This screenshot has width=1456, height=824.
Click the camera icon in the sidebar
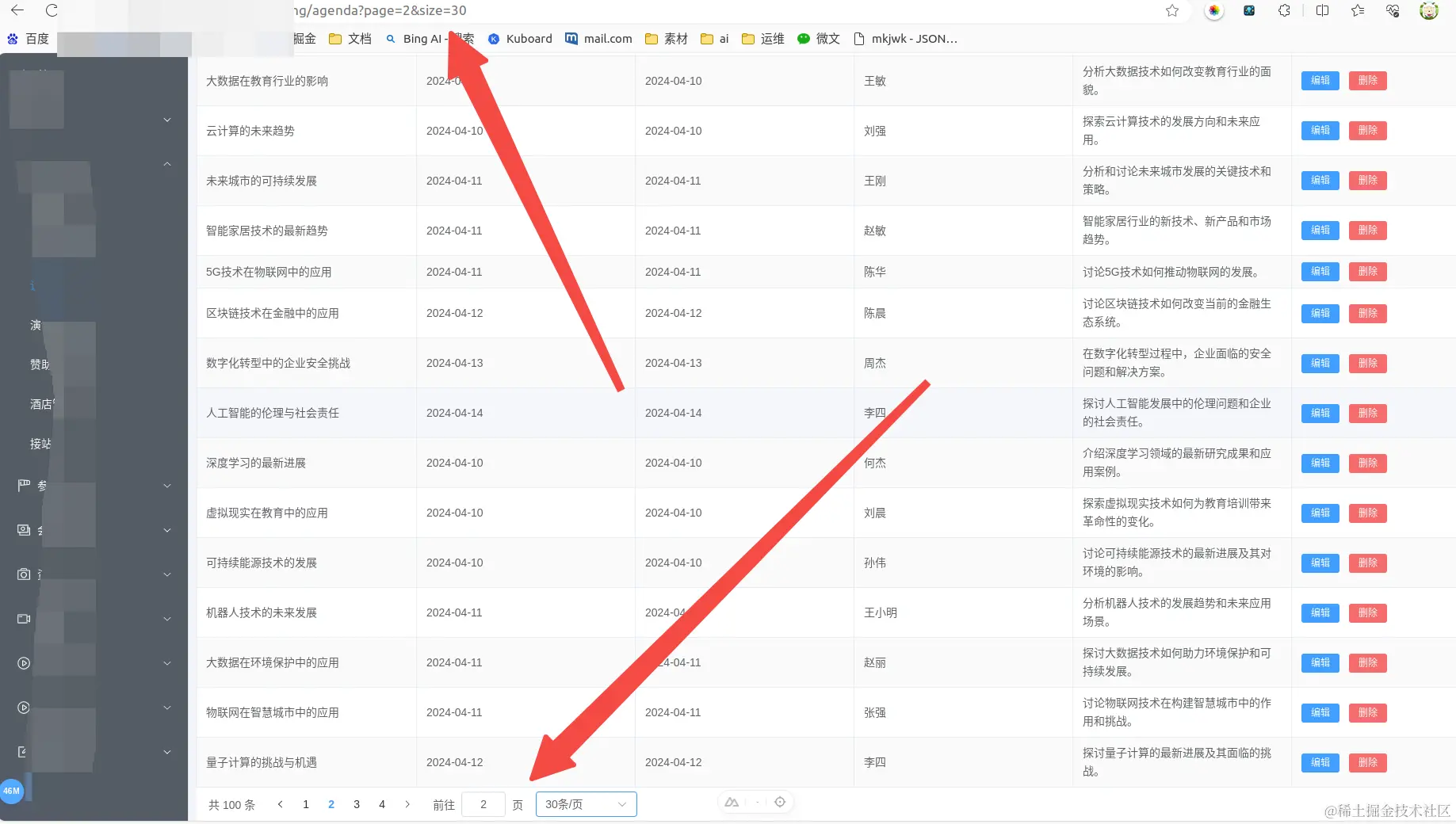click(x=24, y=574)
